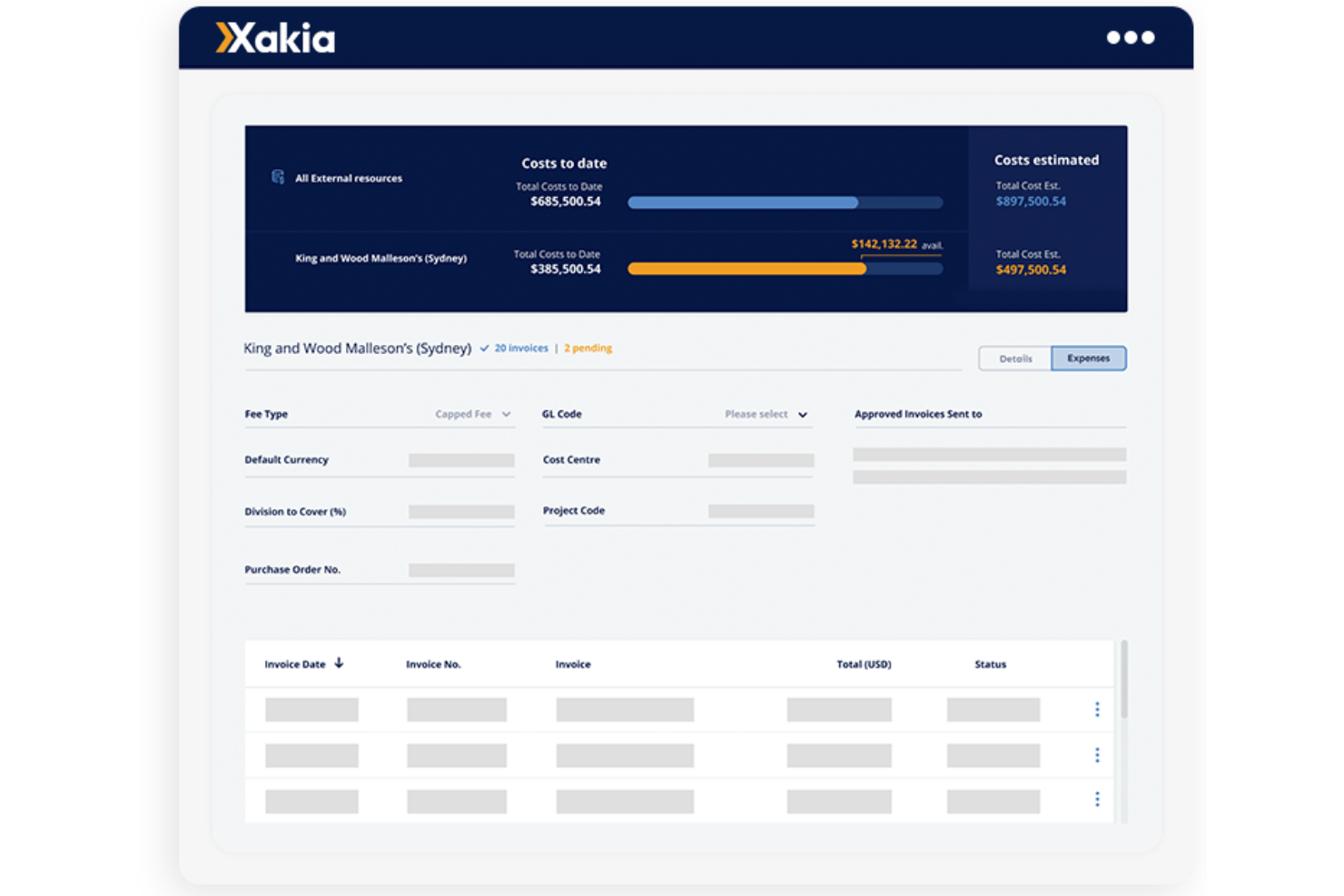Click the Costs to date heading

(x=564, y=163)
